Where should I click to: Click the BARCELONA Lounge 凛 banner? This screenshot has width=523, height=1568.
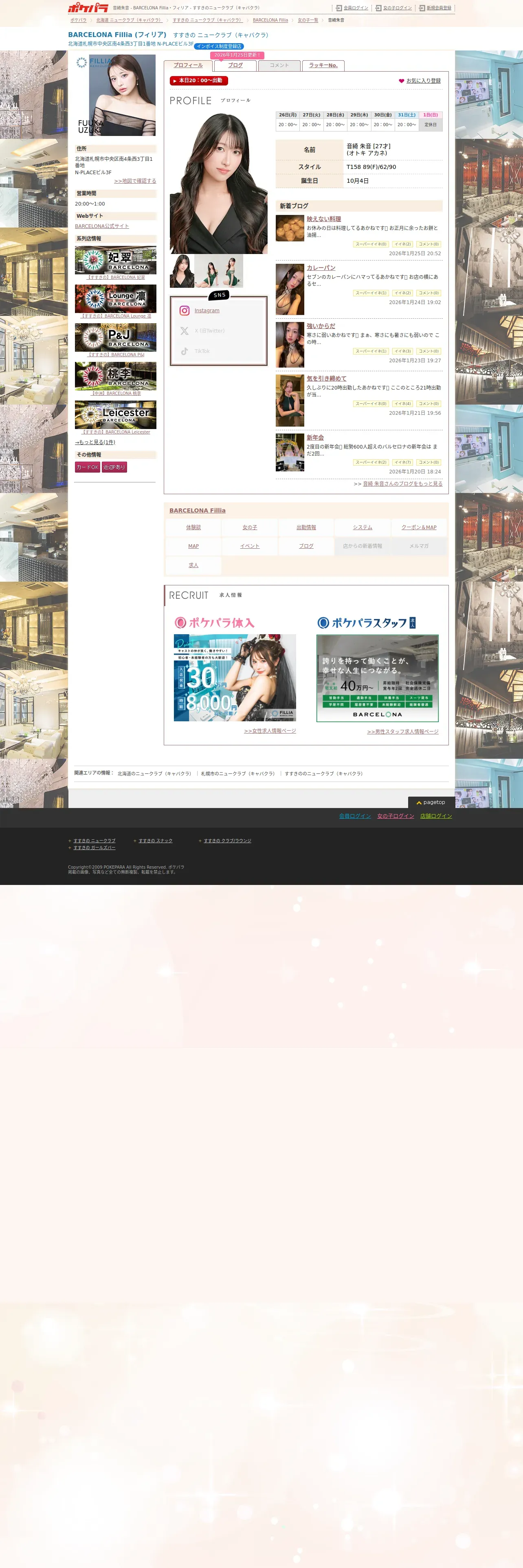(116, 299)
